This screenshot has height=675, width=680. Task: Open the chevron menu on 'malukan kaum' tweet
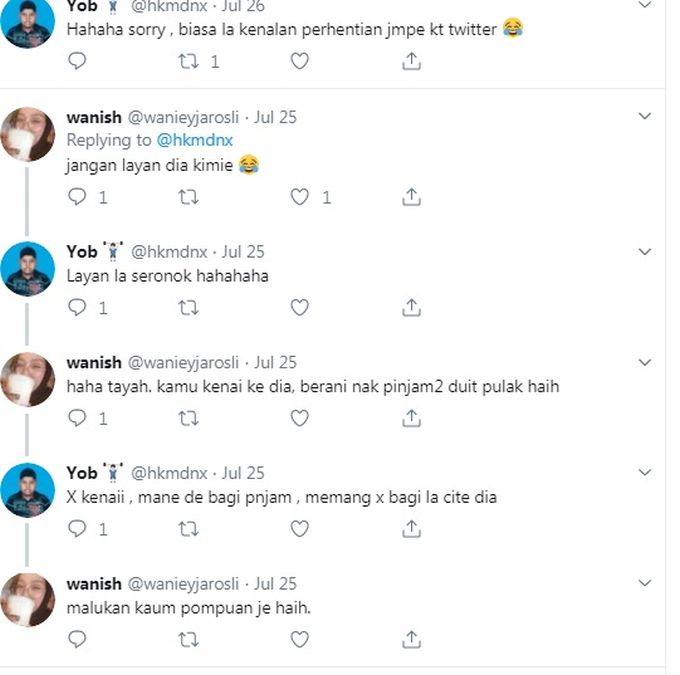coord(645,583)
